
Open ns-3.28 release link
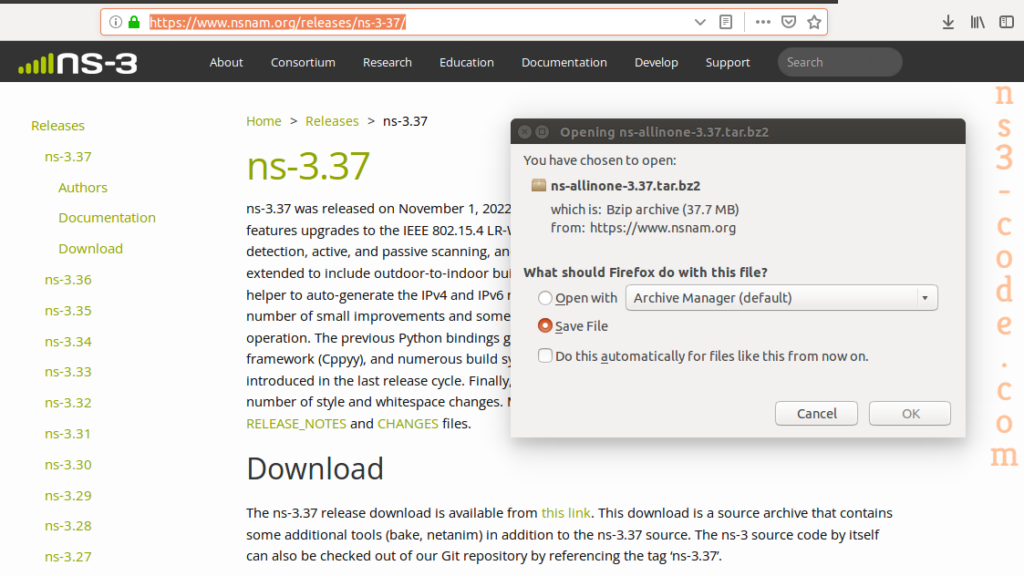(x=68, y=526)
